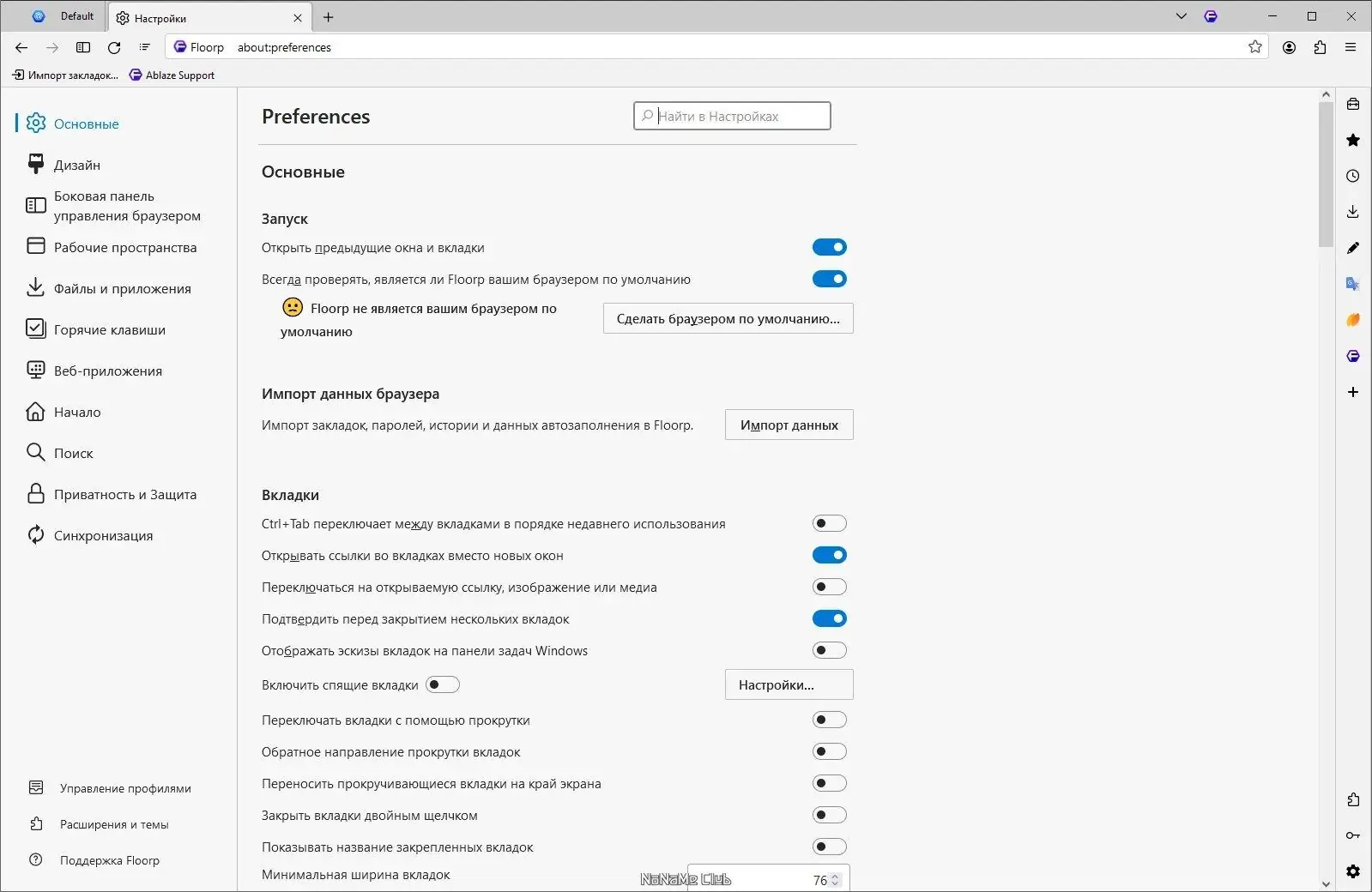1372x892 pixels.
Task: Click the Default workspace icon in tab bar
Action: point(39,16)
